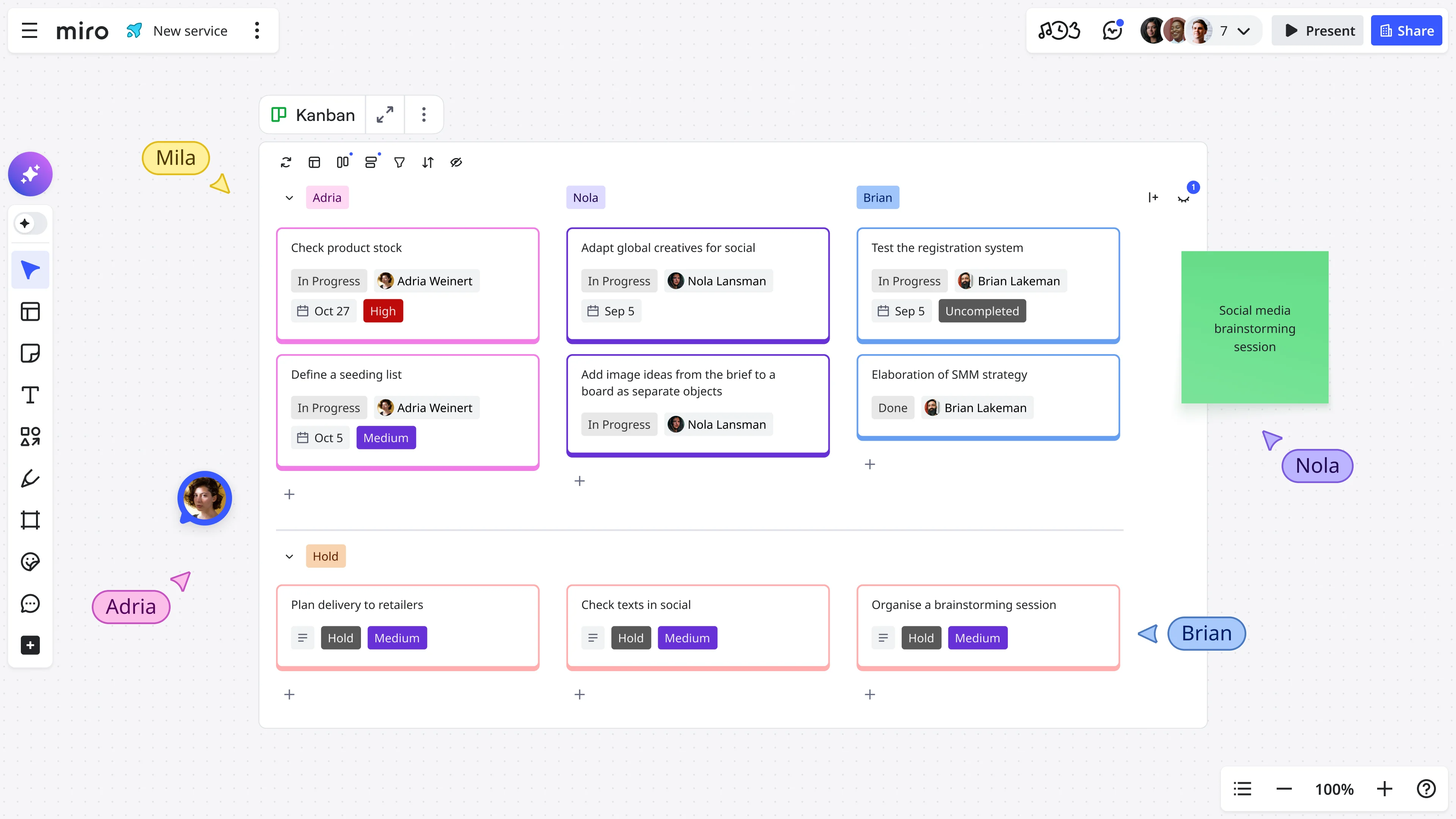Open the Comments tool in the sidebar

coord(30,603)
